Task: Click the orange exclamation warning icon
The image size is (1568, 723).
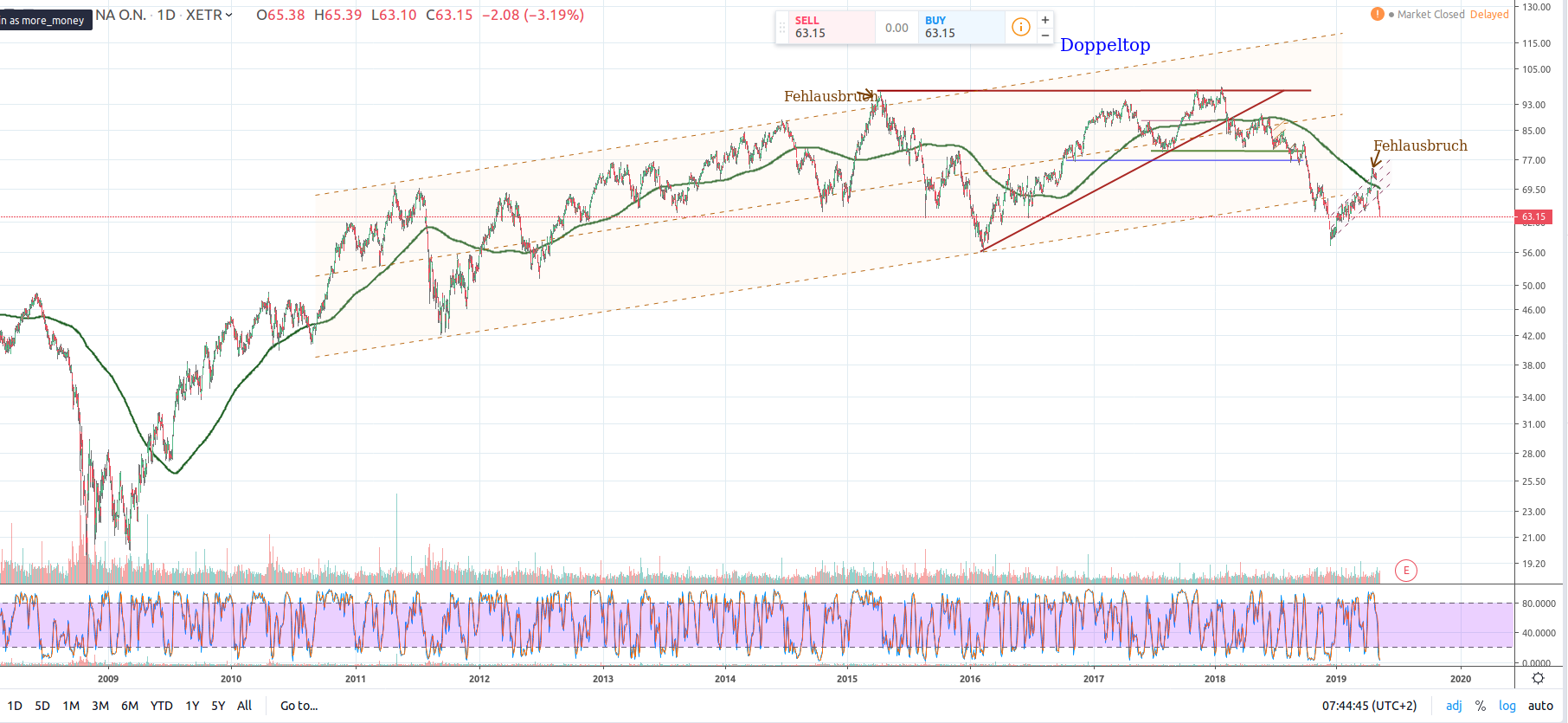Action: (x=1377, y=14)
